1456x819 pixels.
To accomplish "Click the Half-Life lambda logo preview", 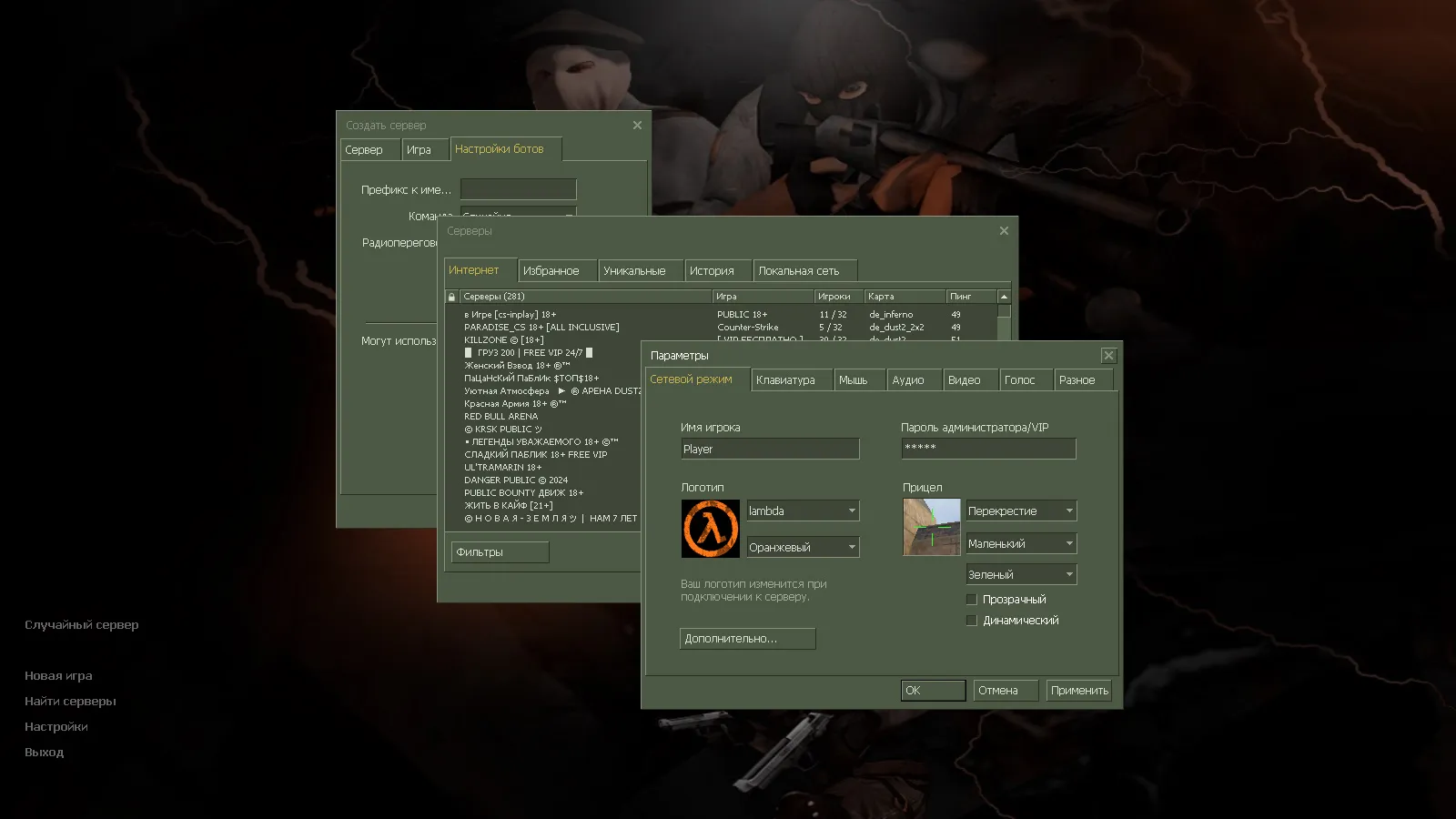I will click(x=711, y=528).
